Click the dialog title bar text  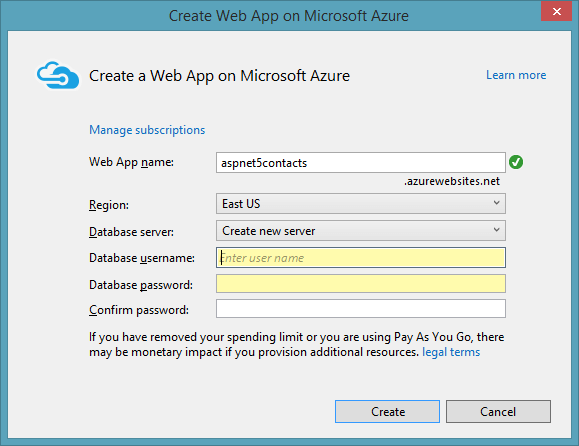point(289,16)
